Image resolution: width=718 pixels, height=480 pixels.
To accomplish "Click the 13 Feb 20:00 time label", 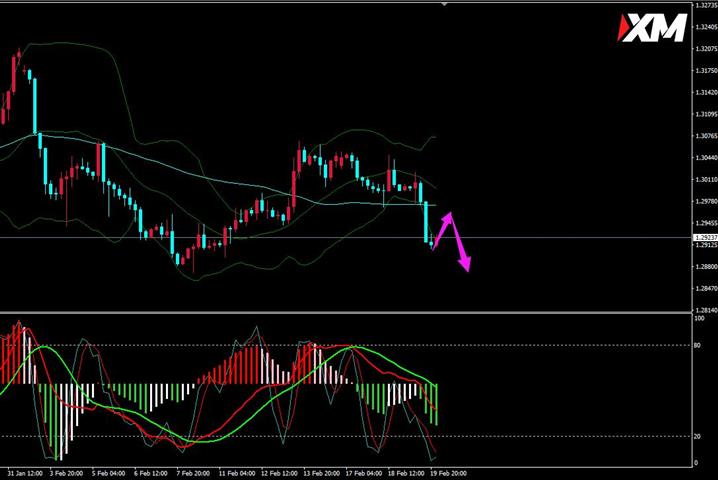I will pos(322,473).
